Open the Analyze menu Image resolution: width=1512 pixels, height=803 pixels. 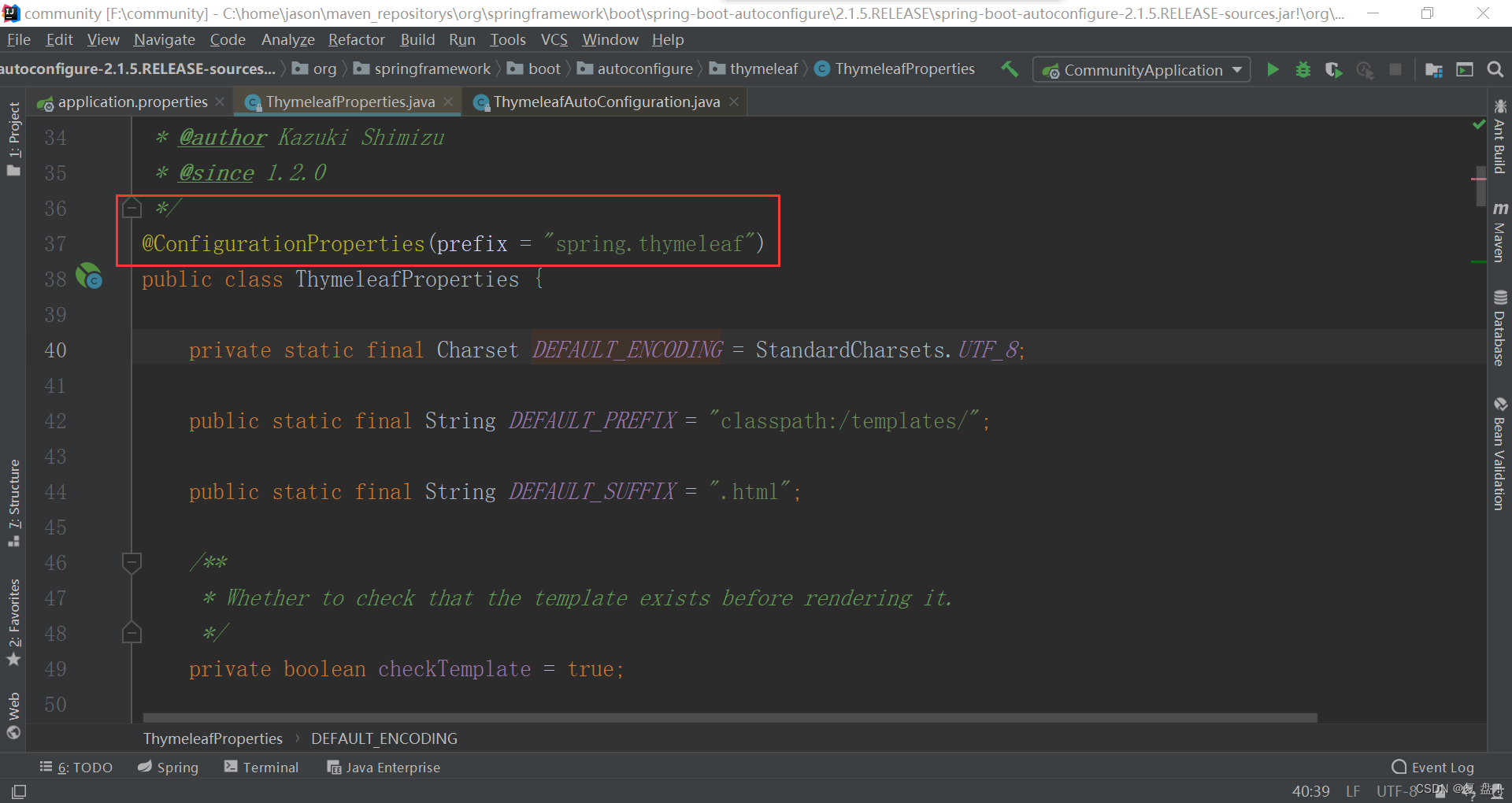287,39
